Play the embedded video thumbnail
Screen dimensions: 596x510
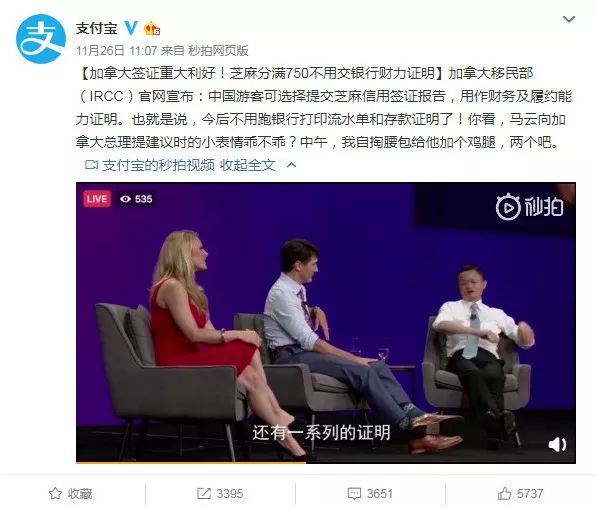[x=326, y=323]
